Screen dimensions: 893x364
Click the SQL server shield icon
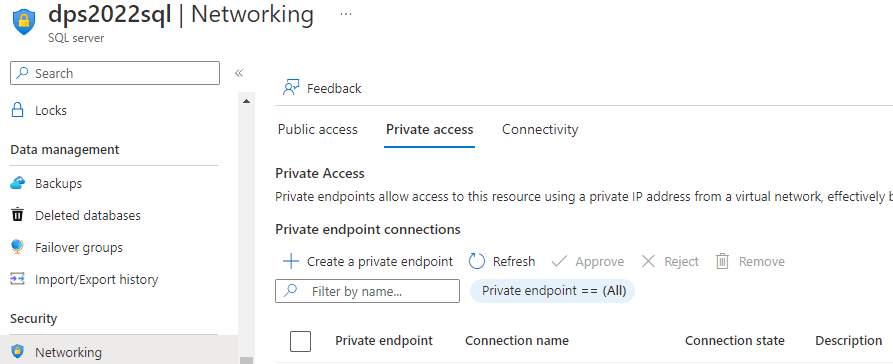tap(24, 22)
